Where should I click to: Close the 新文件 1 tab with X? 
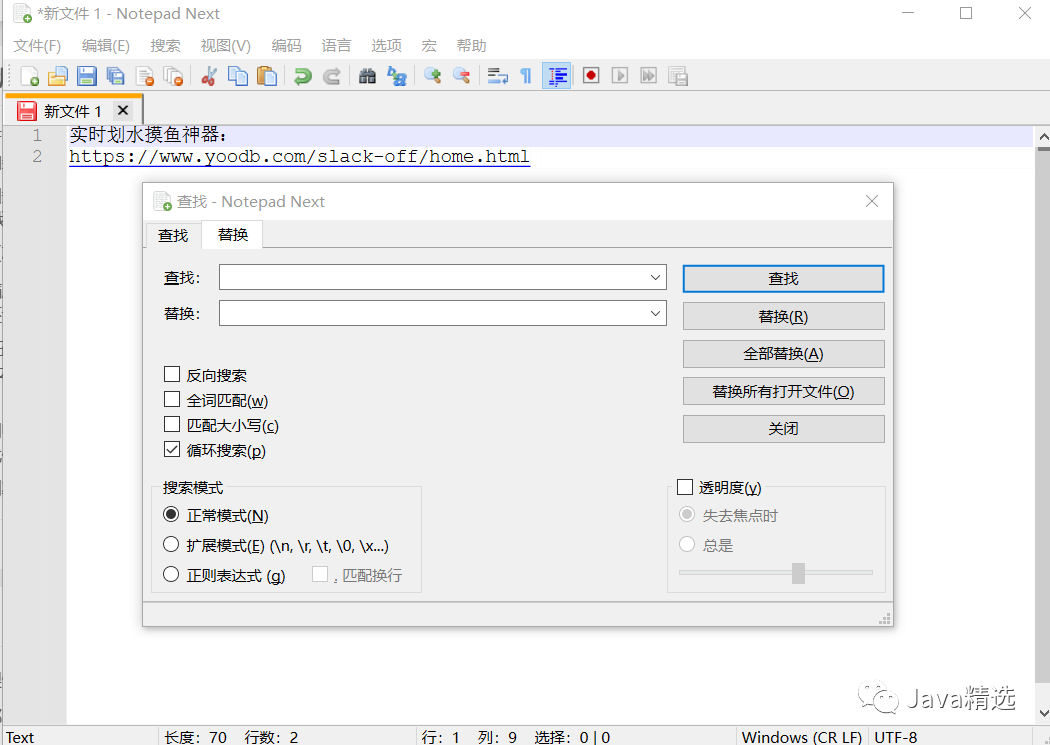click(x=123, y=110)
